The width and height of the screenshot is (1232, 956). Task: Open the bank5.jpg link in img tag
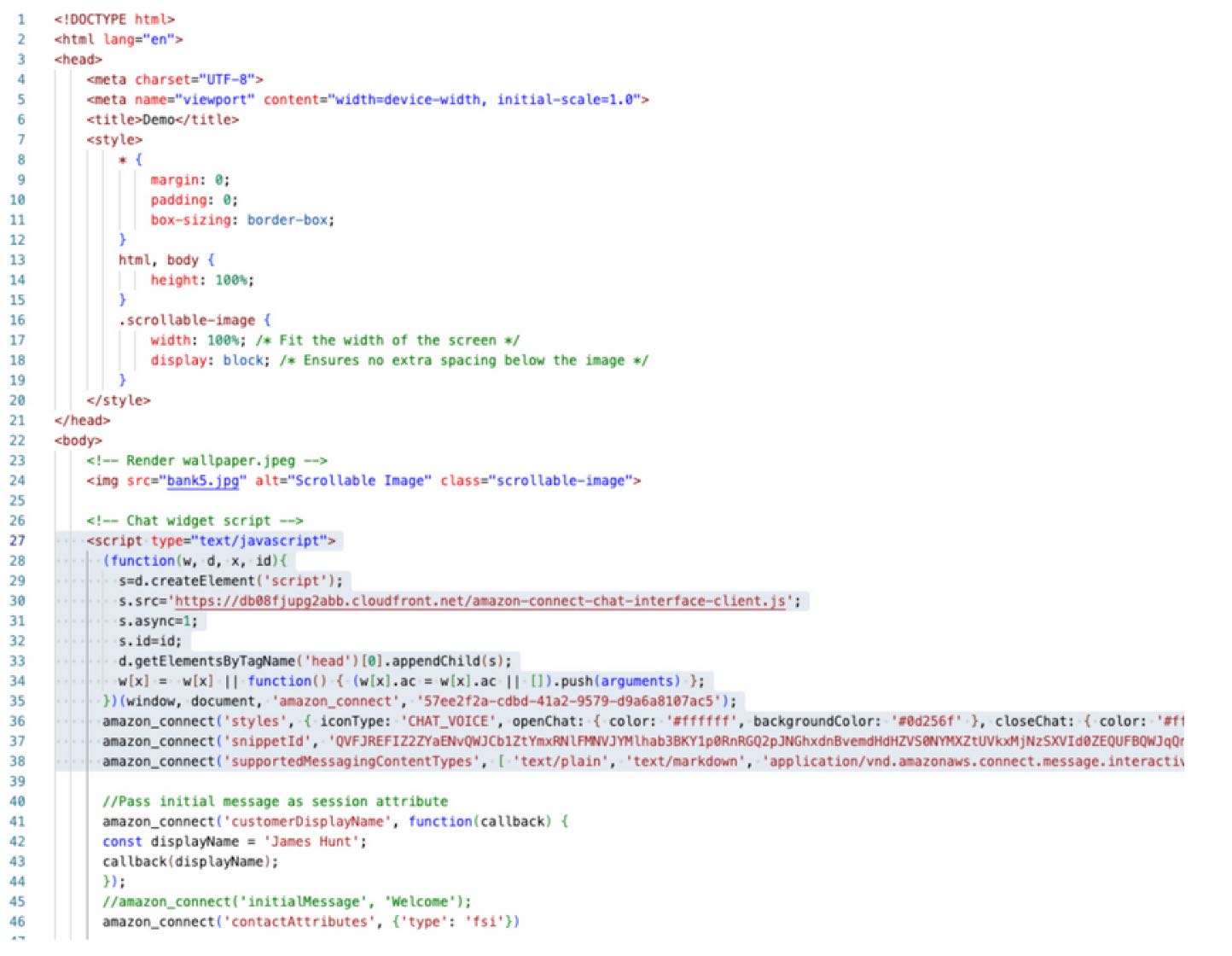(203, 481)
